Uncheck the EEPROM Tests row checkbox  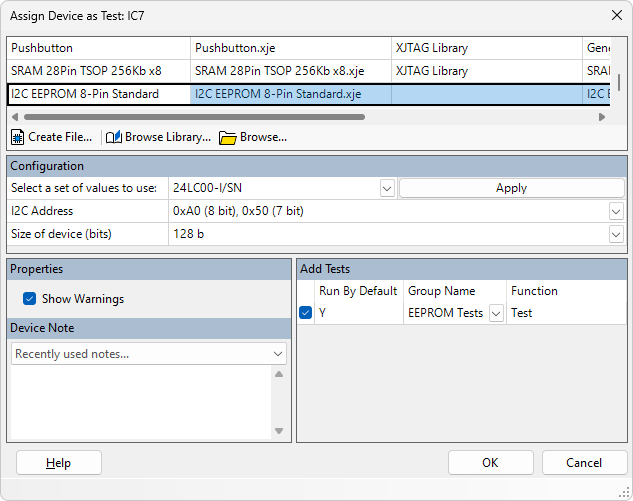[x=306, y=313]
